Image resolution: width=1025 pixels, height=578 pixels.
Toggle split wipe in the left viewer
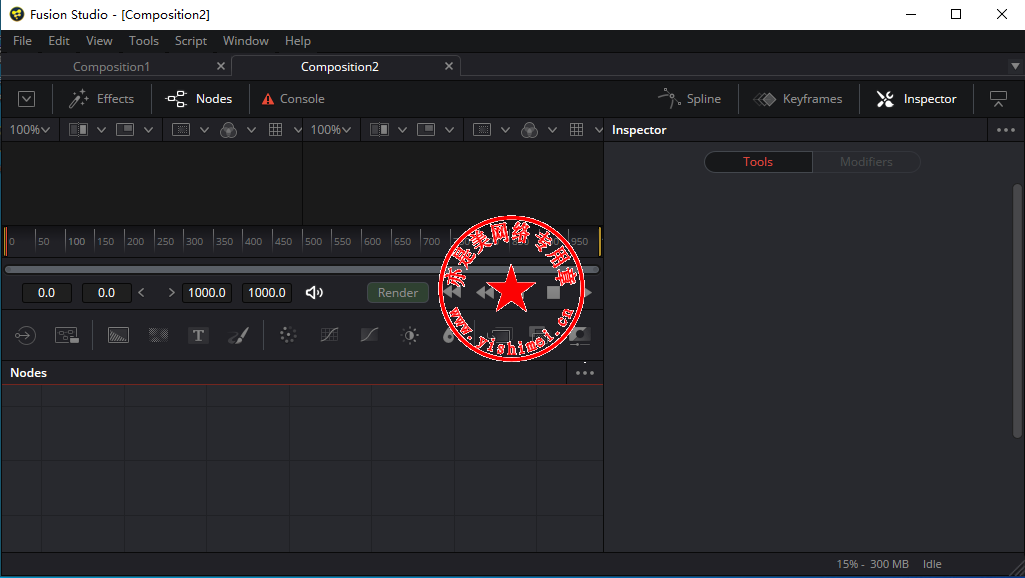coord(78,130)
